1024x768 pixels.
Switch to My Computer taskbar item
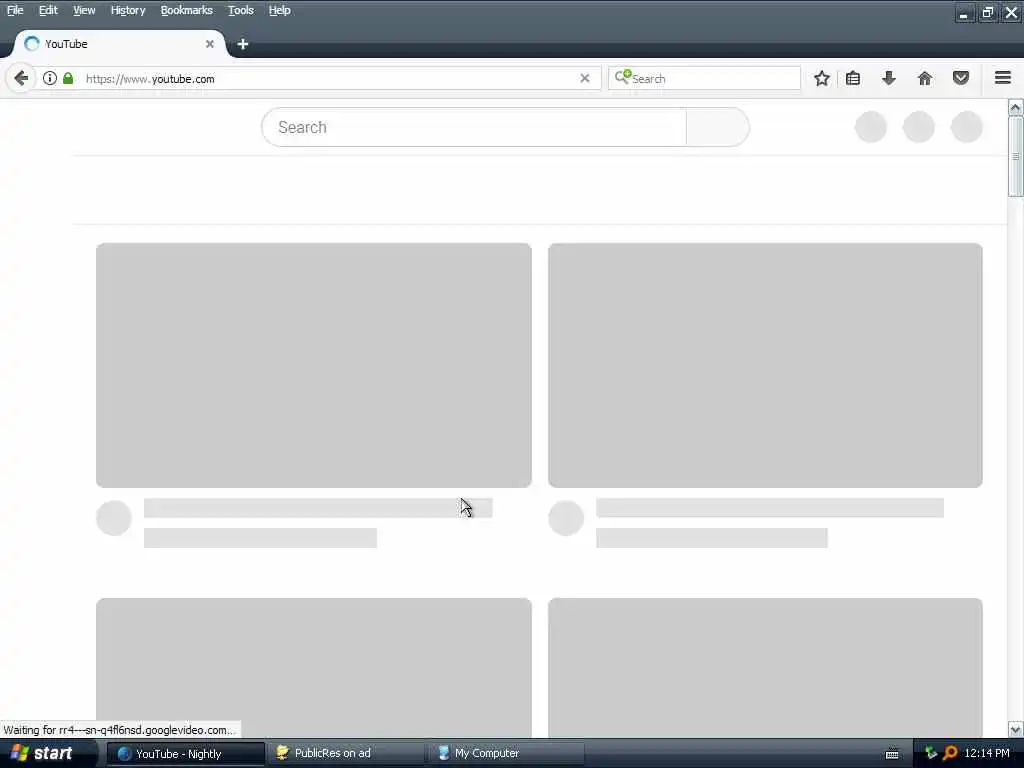point(506,753)
